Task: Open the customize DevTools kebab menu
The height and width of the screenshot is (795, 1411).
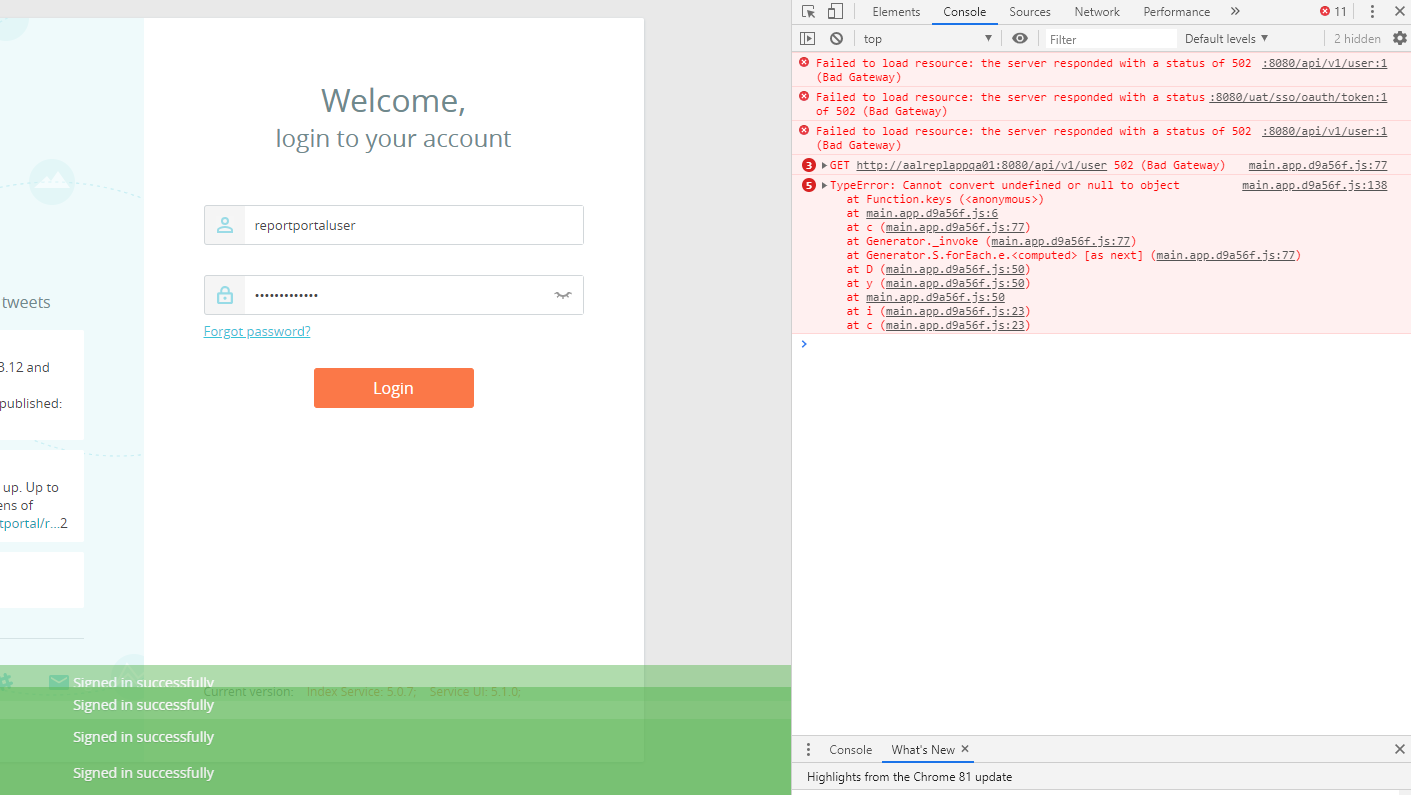Action: (x=1374, y=11)
